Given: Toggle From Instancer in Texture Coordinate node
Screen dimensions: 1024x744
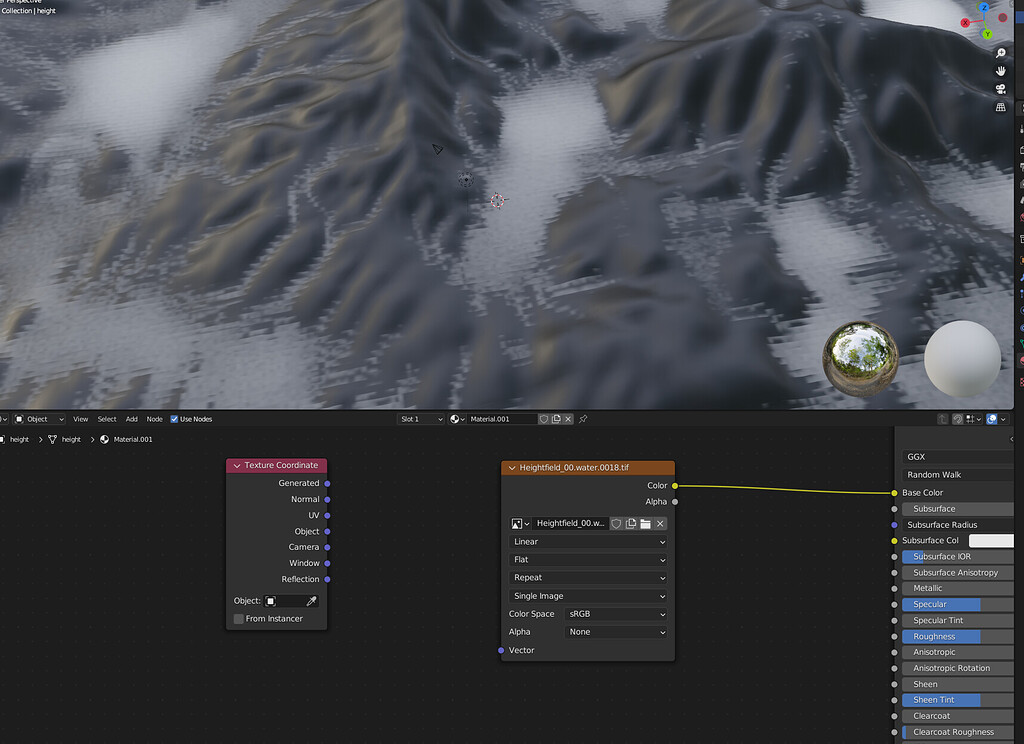Looking at the screenshot, I should click(239, 618).
